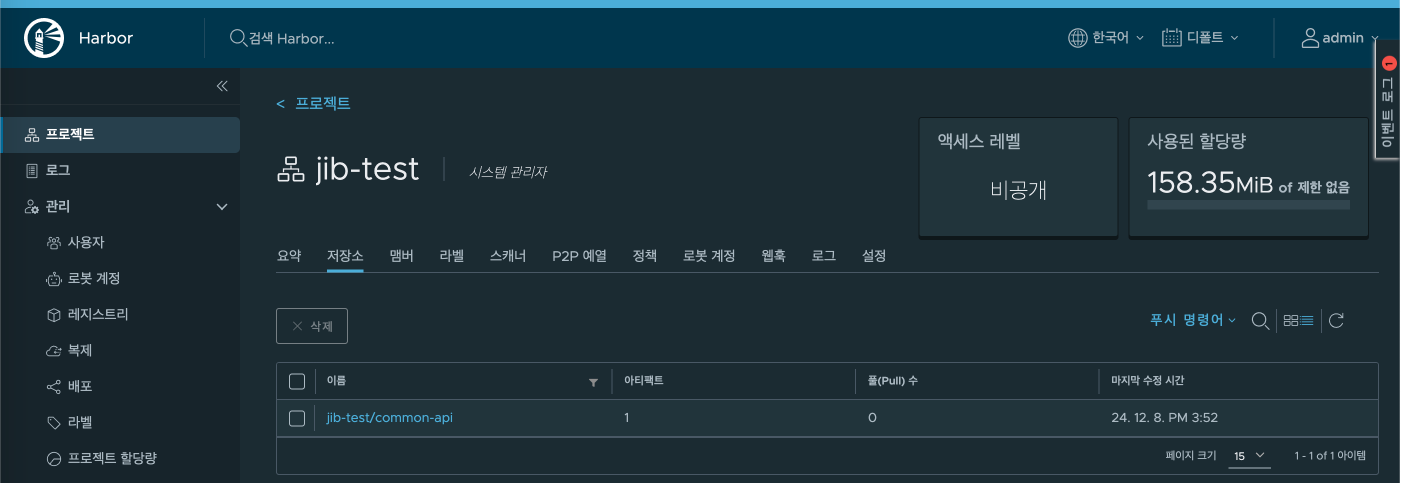Open the 로그 tab
The height and width of the screenshot is (483, 1404).
point(824,256)
